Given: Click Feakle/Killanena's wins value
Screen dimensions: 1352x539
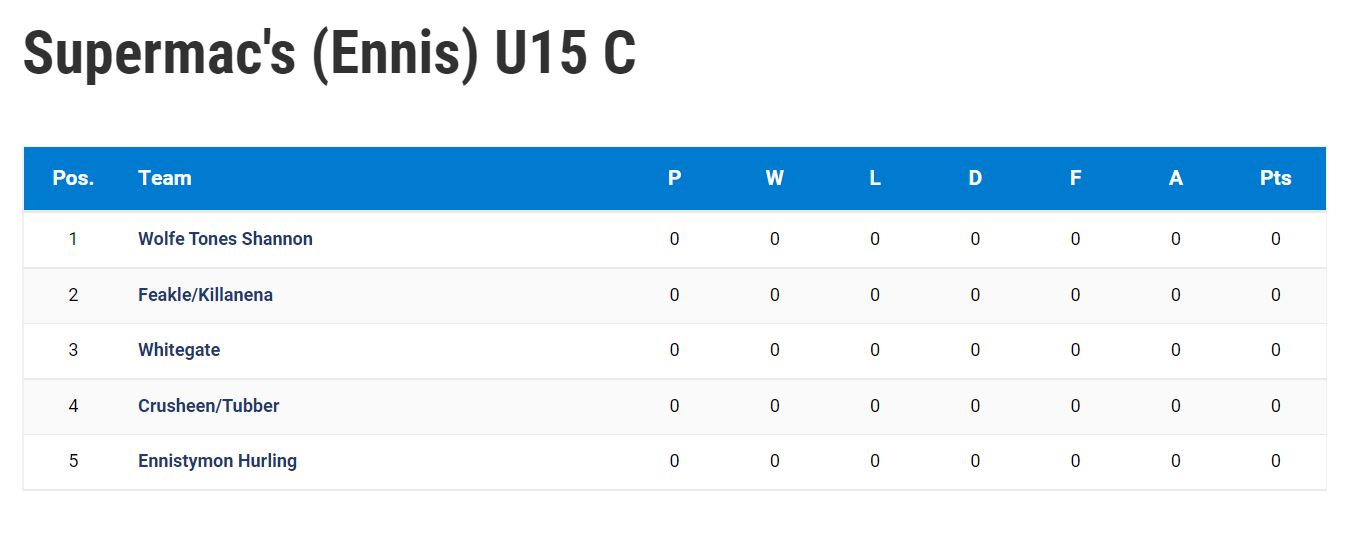Looking at the screenshot, I should pos(775,295).
